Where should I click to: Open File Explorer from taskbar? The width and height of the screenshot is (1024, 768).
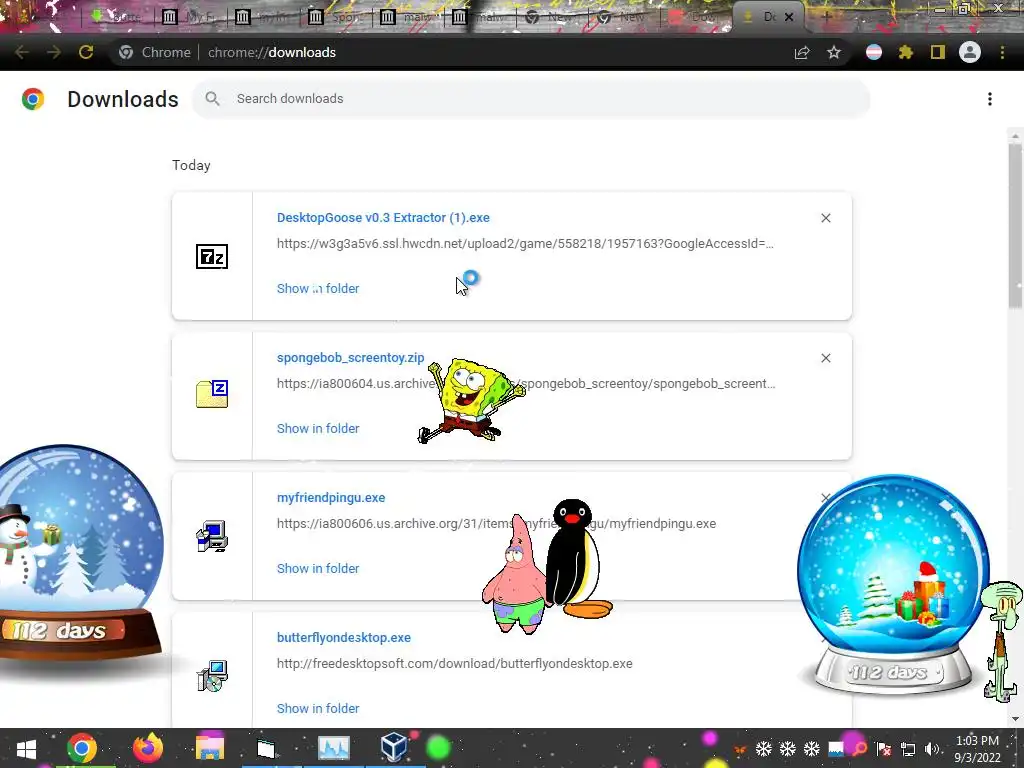pos(210,748)
